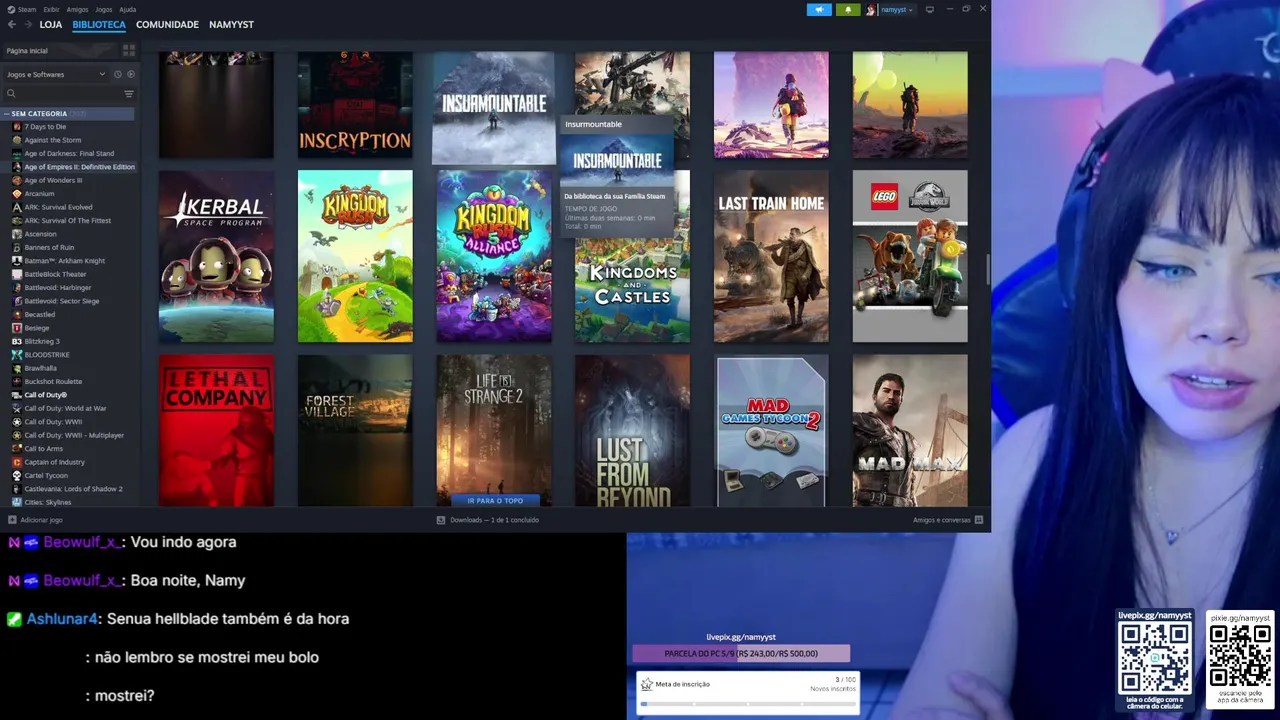
Task: Select Buckshot Roulette in sidebar
Action: (x=53, y=381)
